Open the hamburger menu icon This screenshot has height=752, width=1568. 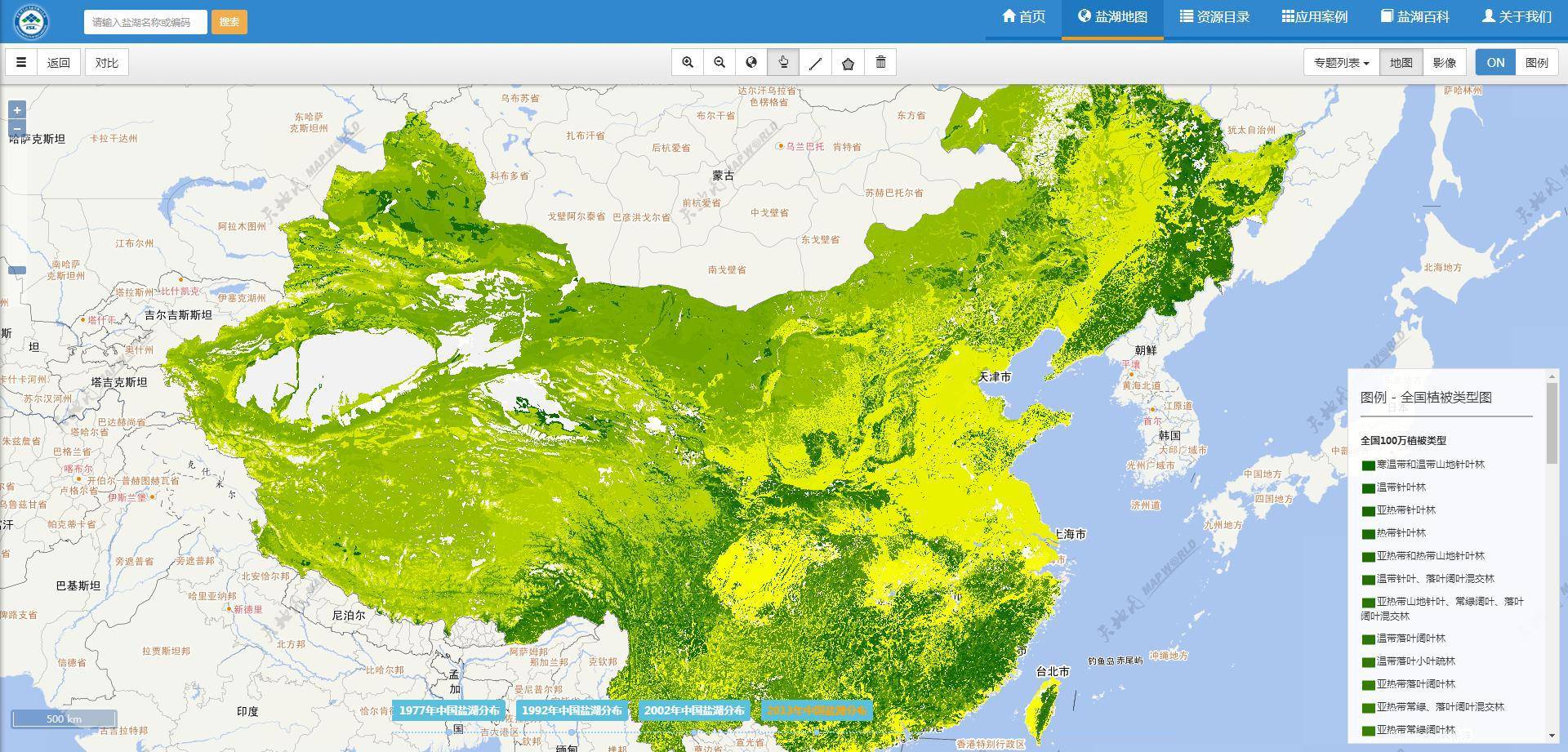coord(21,63)
